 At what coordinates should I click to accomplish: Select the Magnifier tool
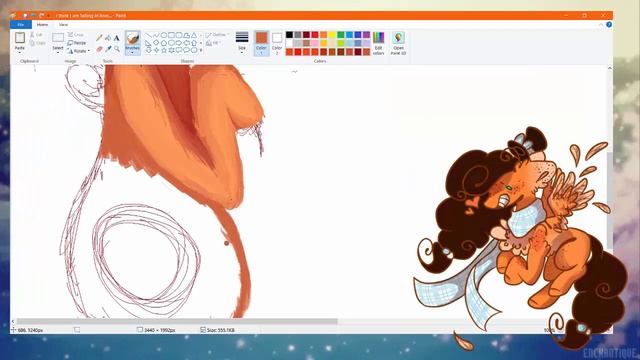117,49
